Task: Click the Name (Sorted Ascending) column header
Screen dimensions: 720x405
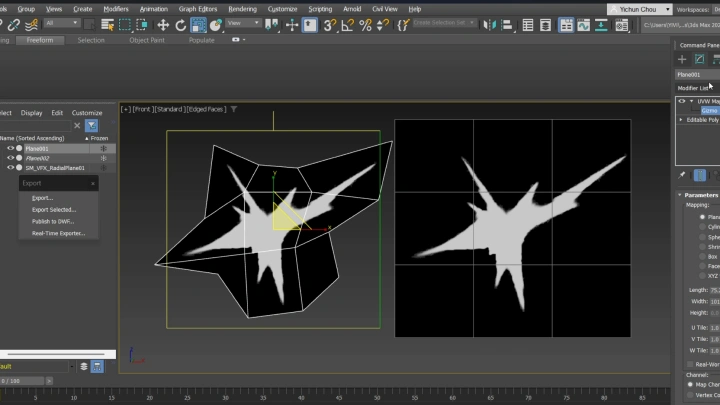Action: tap(32, 138)
